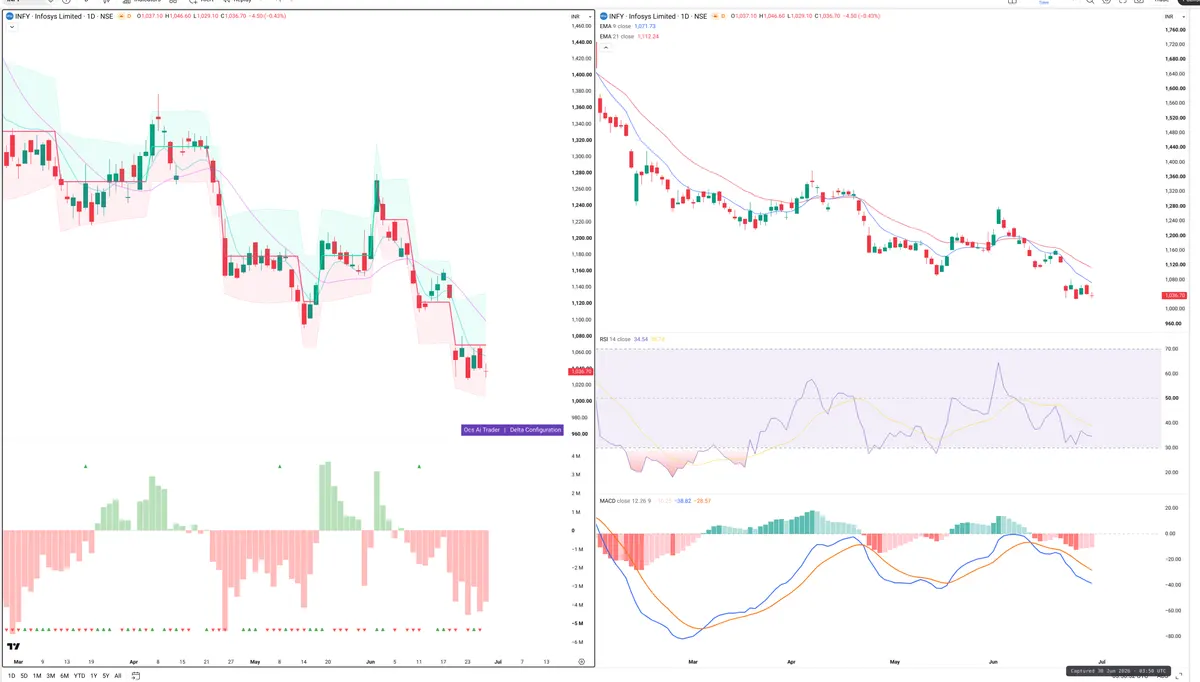Click the 4 M label on the volume delta axis
The width and height of the screenshot is (1200, 682).
(577, 456)
